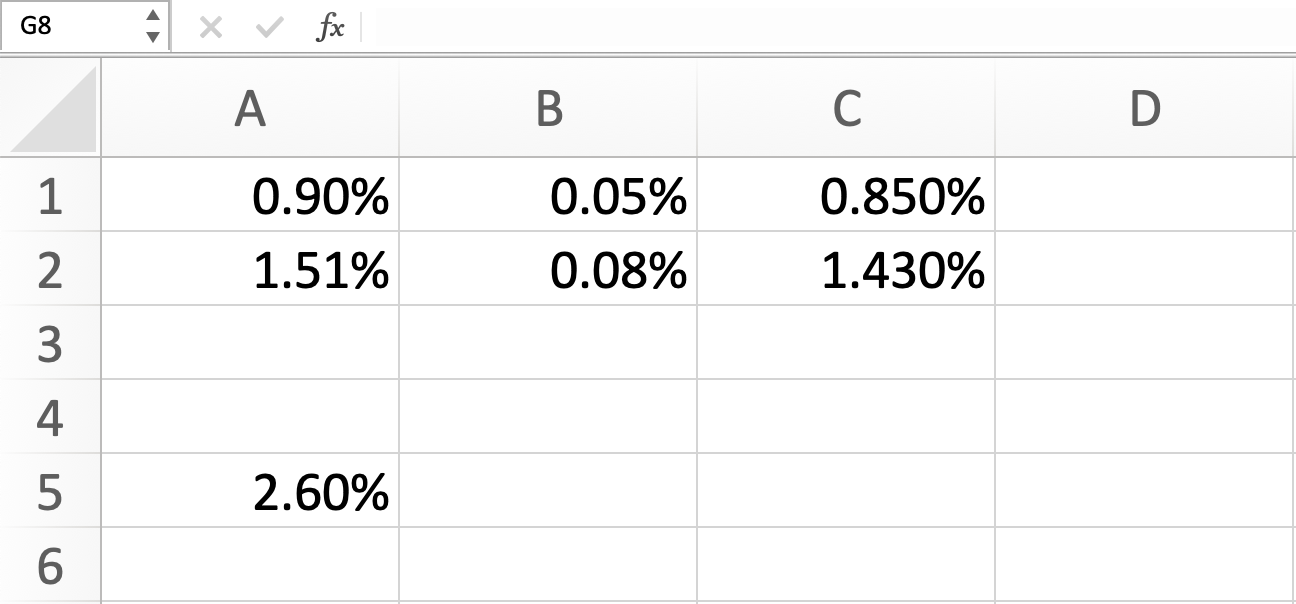1296x604 pixels.
Task: Select column B header
Action: 547,110
